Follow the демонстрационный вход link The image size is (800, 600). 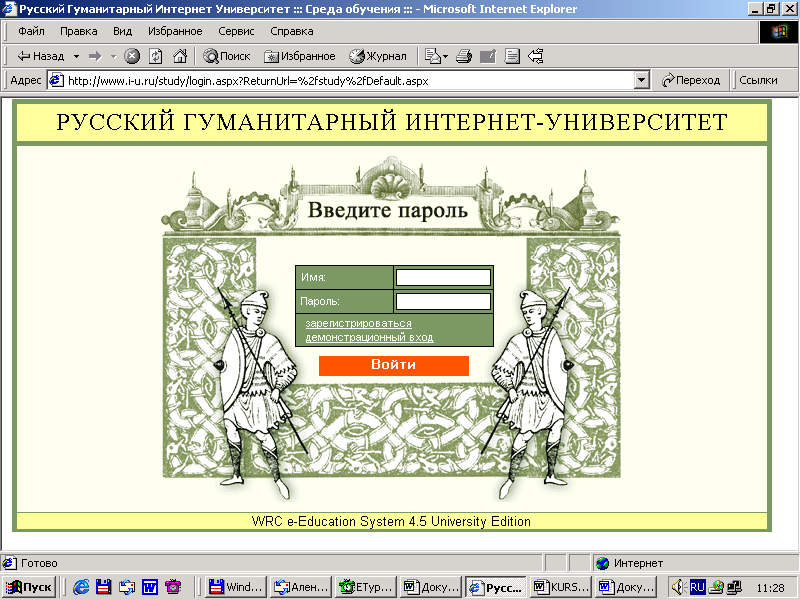click(x=369, y=337)
